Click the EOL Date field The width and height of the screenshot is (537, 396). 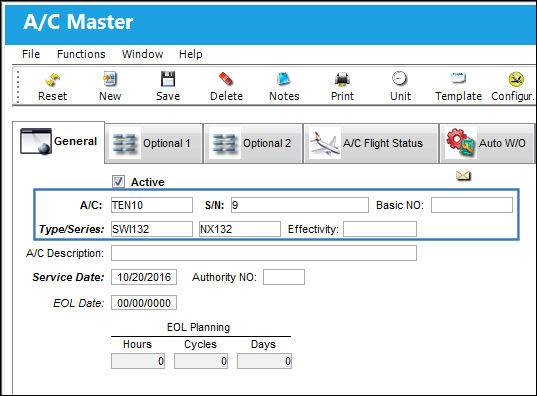[144, 302]
